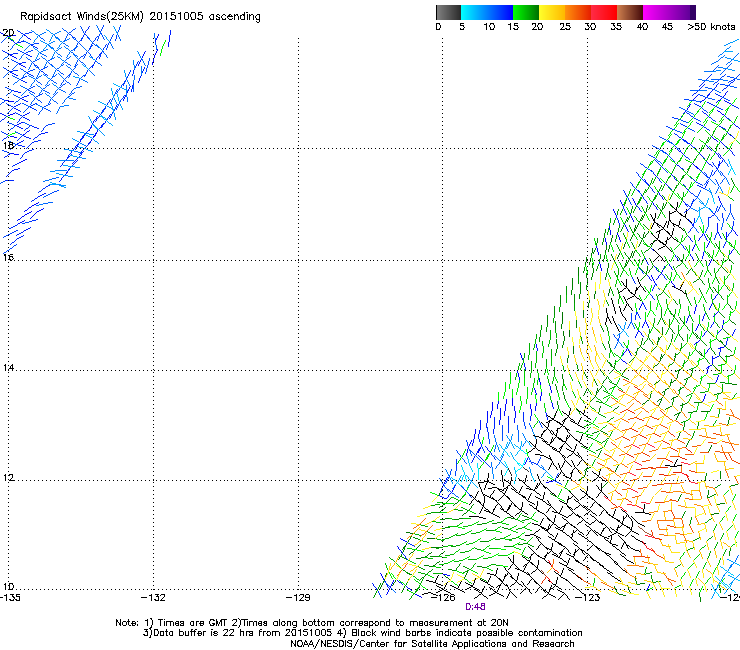Click the note line starting "3)Data buffer is 22 hrs"
This screenshot has height=650, width=740.
pos(362,633)
